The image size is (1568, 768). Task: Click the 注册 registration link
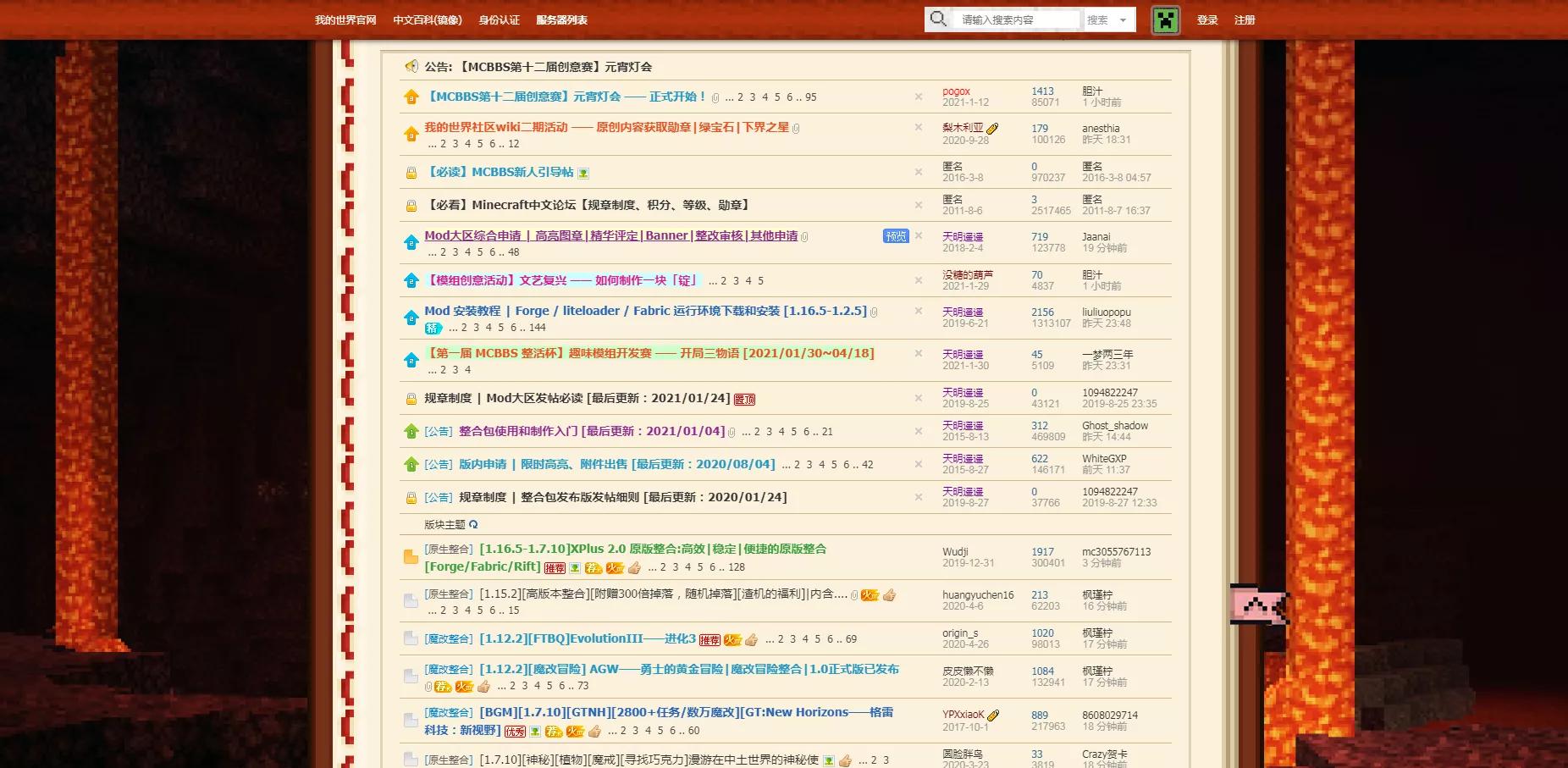[x=1245, y=19]
